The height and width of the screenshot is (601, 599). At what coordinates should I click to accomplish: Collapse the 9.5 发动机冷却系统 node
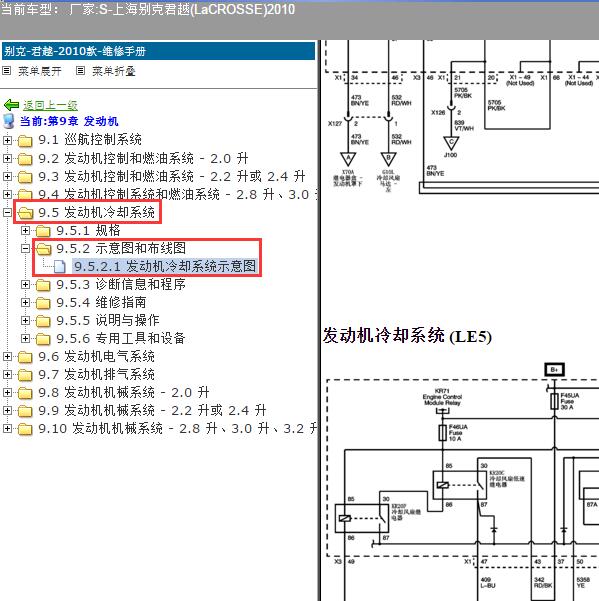tap(7, 212)
